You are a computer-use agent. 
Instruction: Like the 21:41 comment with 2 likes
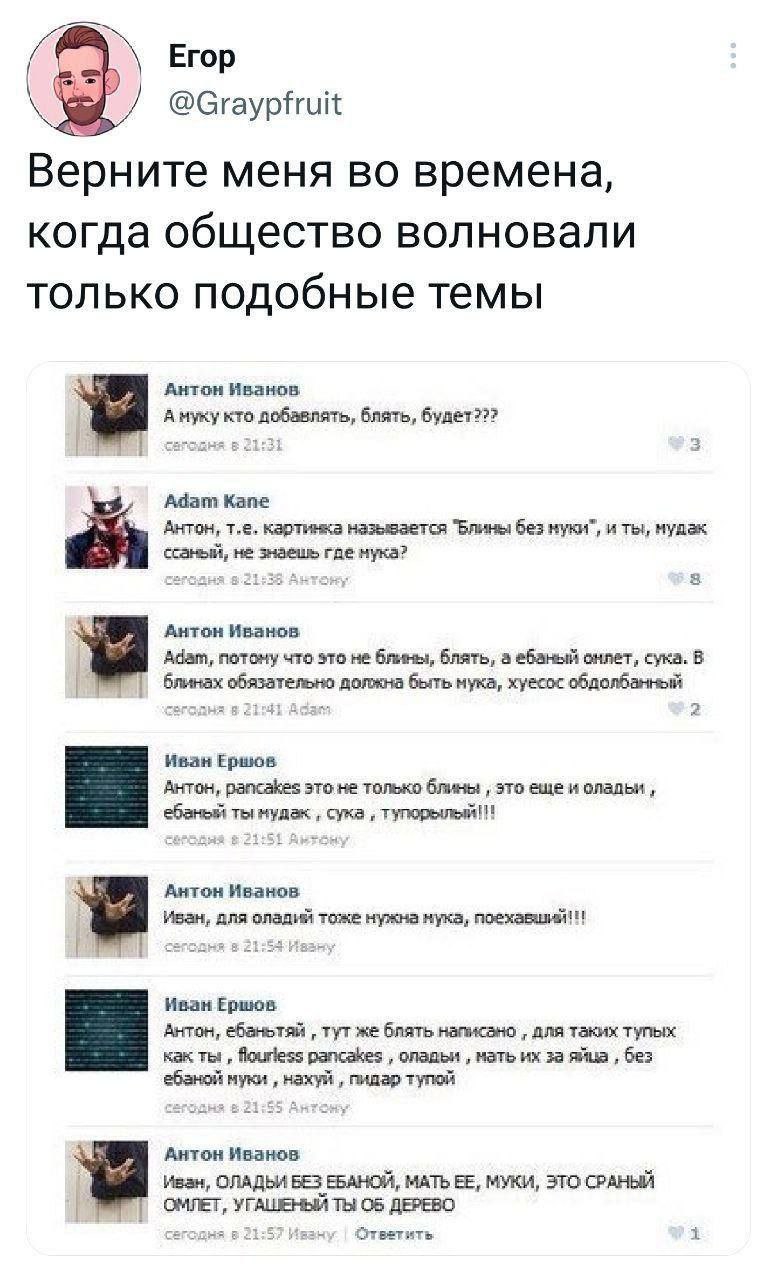click(x=687, y=707)
